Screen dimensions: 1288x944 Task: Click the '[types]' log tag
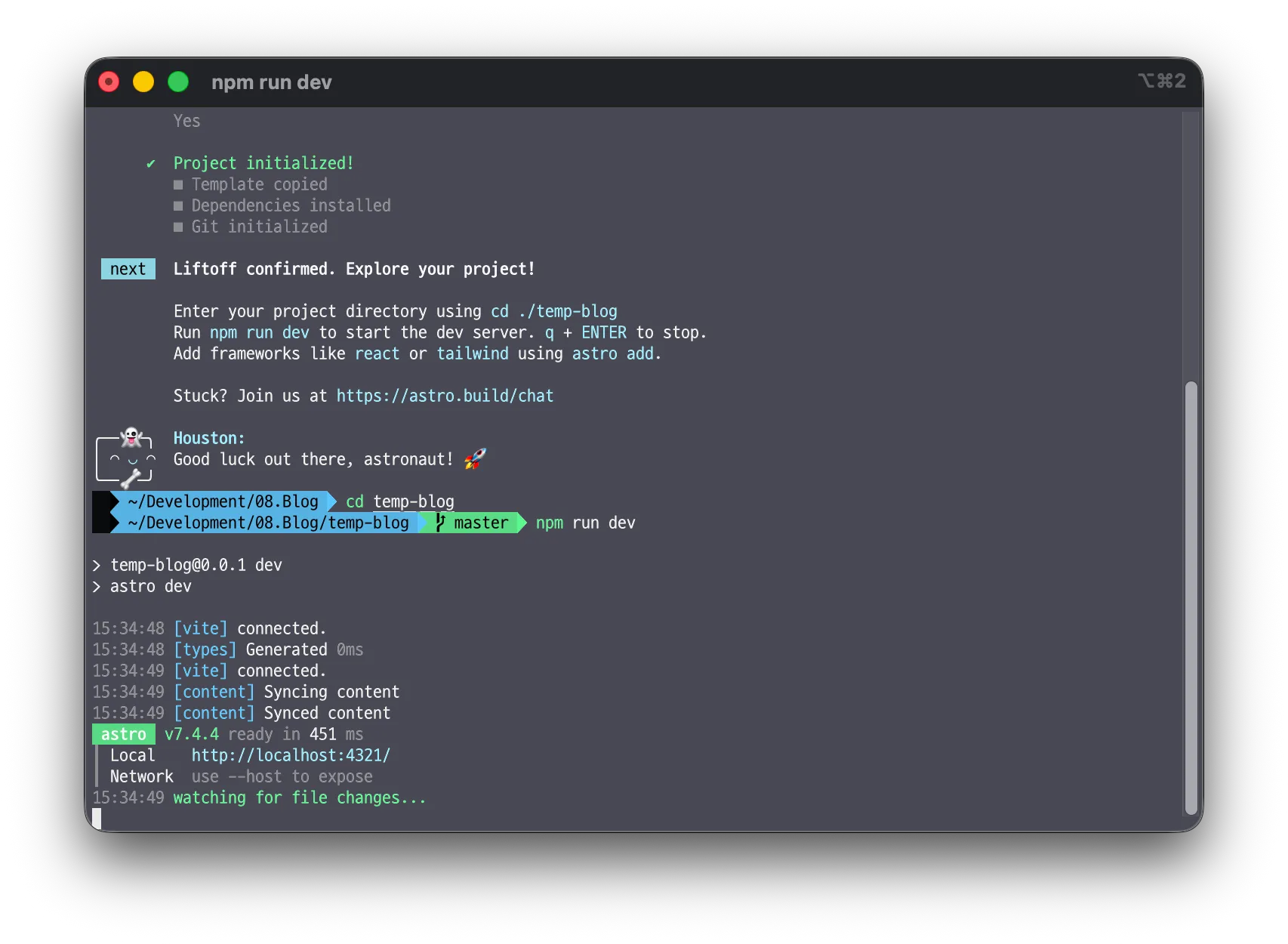(x=205, y=649)
